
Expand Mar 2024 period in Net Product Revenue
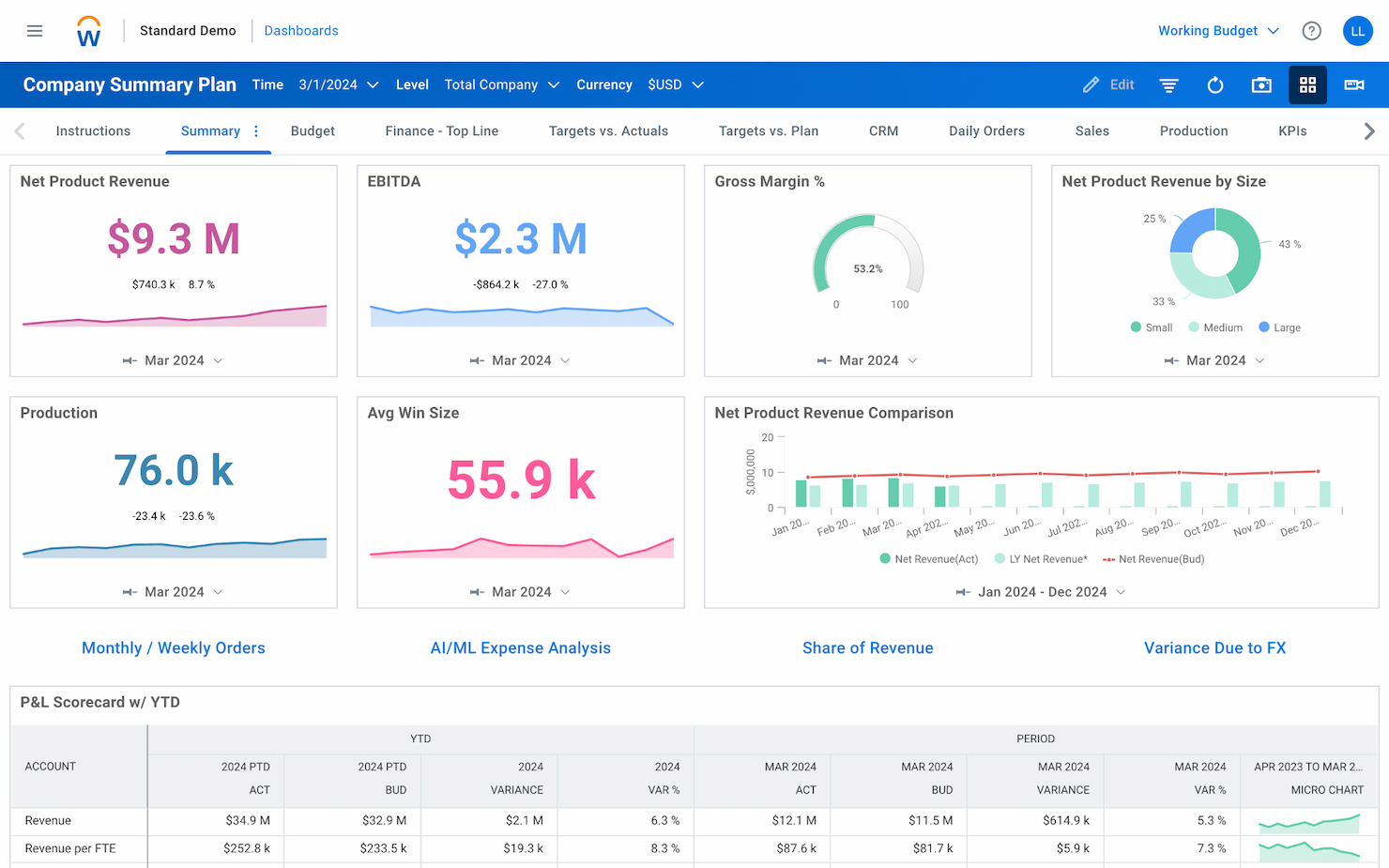[184, 361]
